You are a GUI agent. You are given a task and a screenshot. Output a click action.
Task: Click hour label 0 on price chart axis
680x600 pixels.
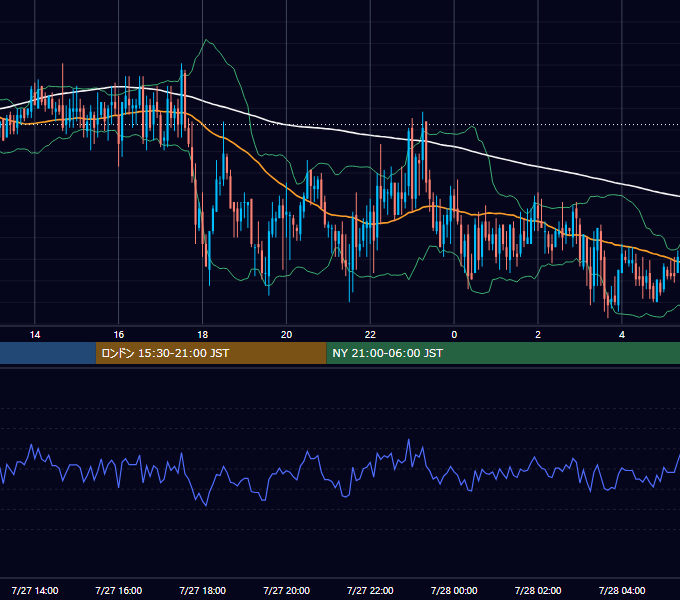pos(454,335)
